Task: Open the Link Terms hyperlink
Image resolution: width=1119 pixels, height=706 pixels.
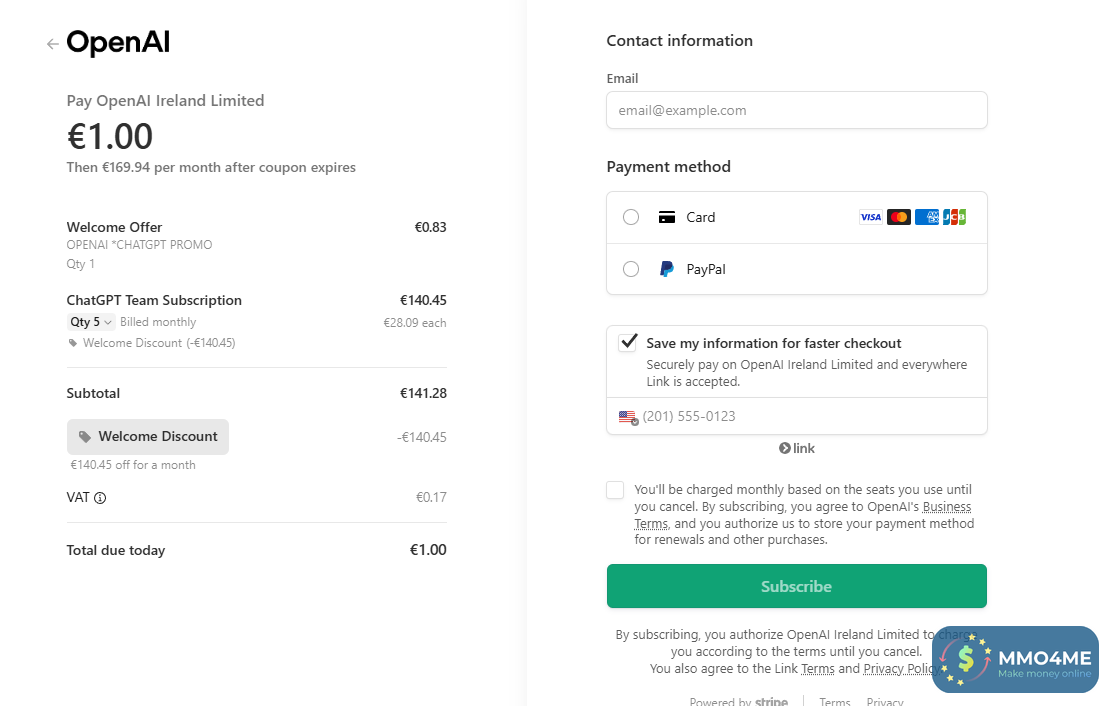Action: 817,669
